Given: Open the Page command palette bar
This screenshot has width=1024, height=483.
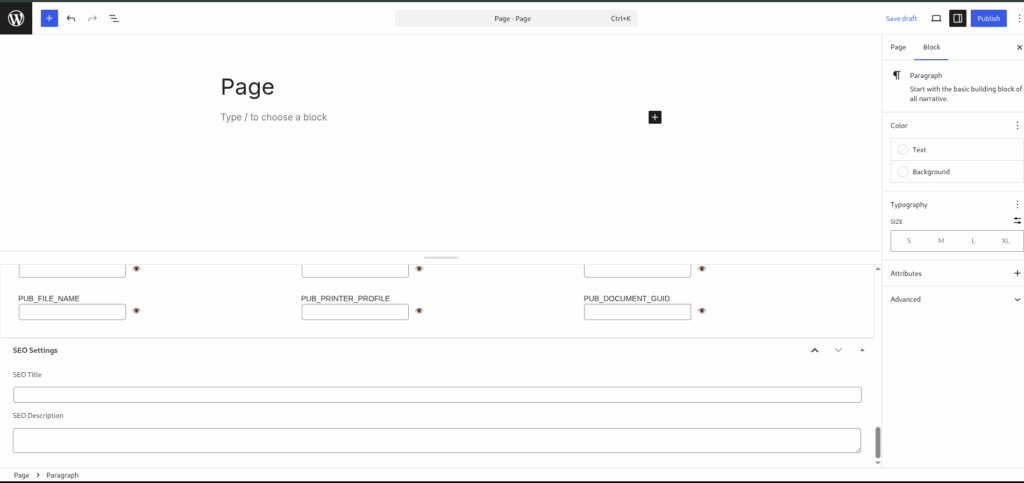Looking at the screenshot, I should [516, 18].
